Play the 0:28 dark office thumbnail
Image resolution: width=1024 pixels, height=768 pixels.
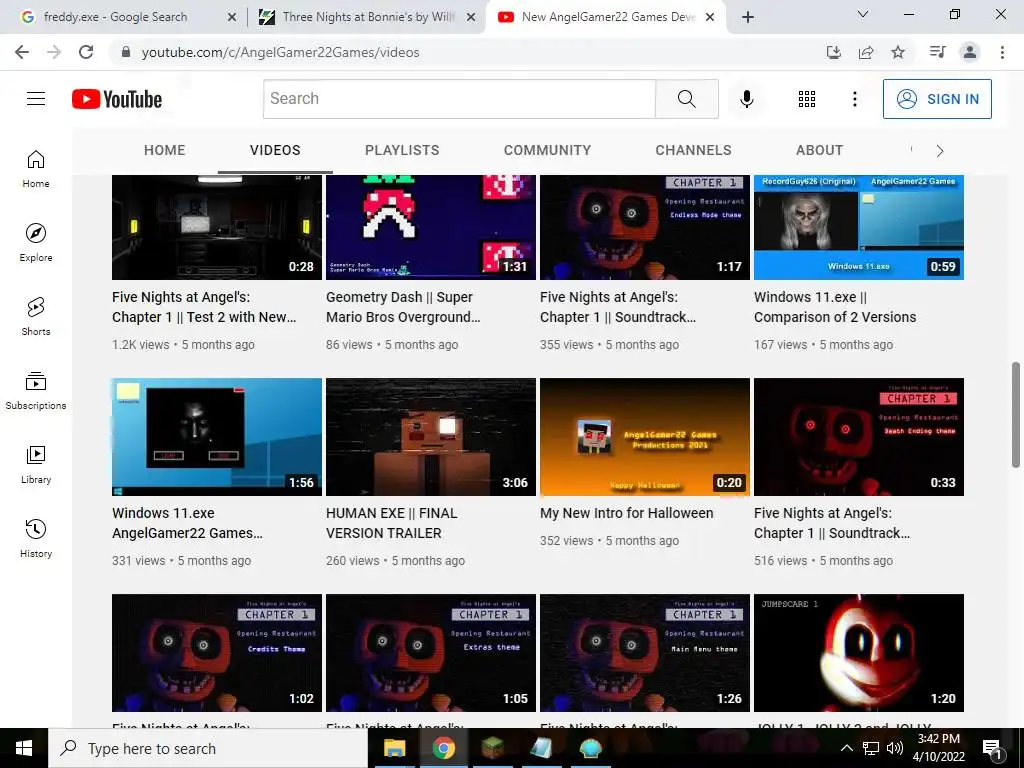point(217,227)
